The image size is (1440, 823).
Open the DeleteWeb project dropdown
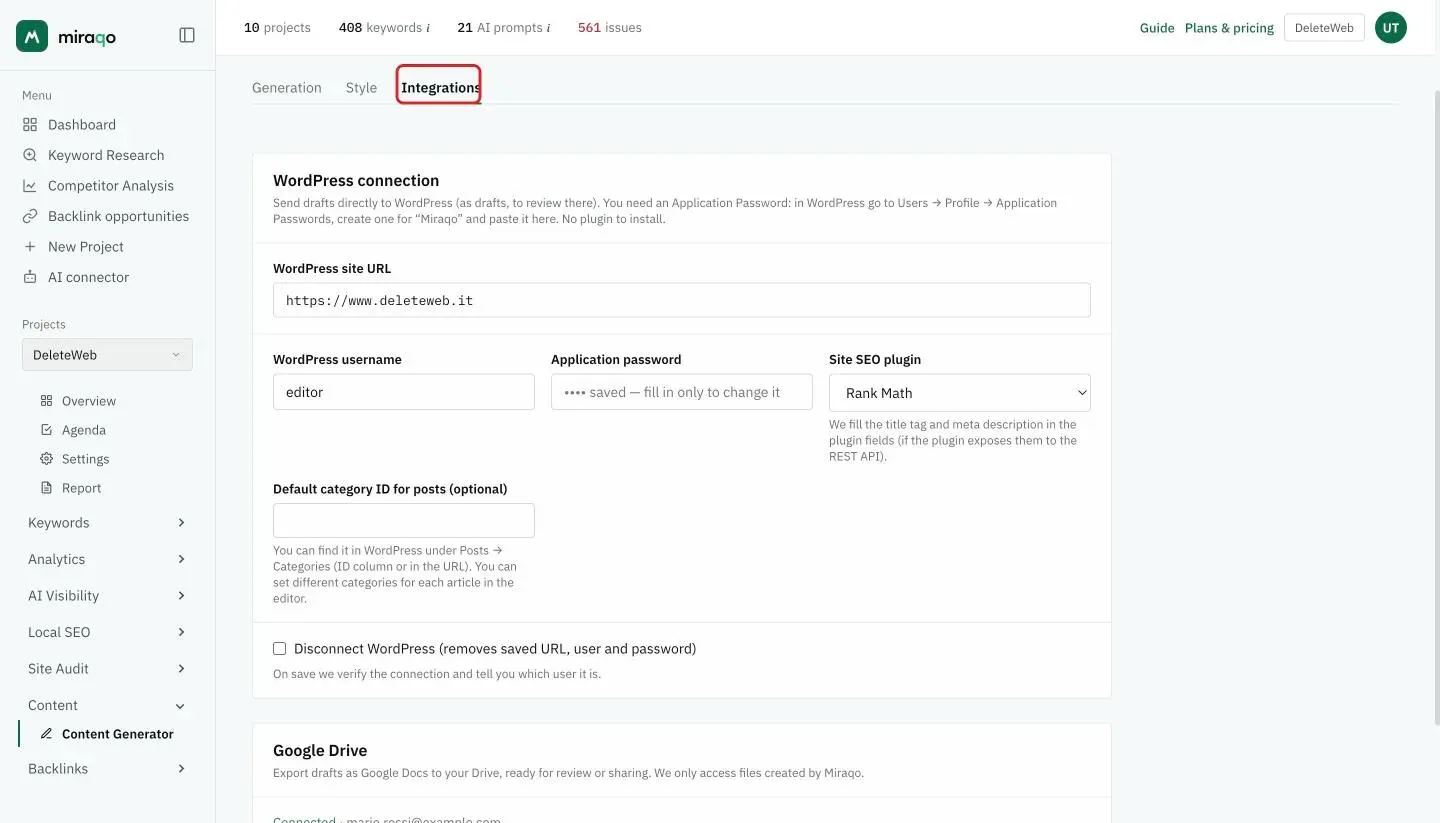(x=107, y=355)
